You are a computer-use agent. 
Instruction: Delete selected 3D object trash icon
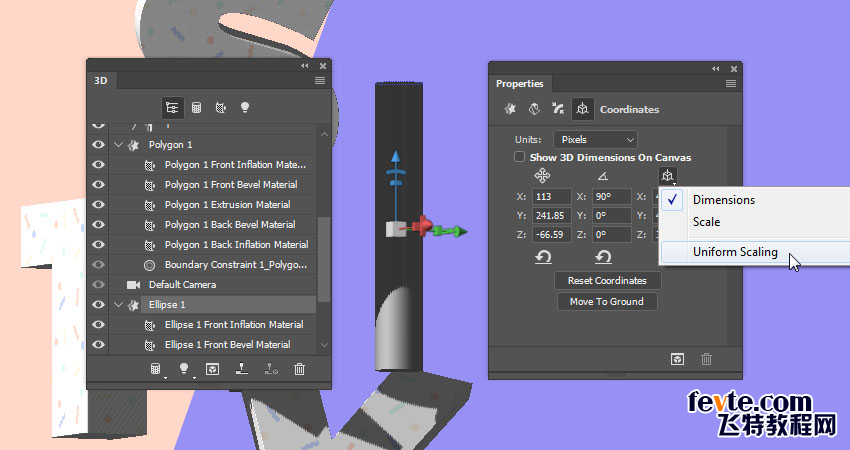click(299, 369)
